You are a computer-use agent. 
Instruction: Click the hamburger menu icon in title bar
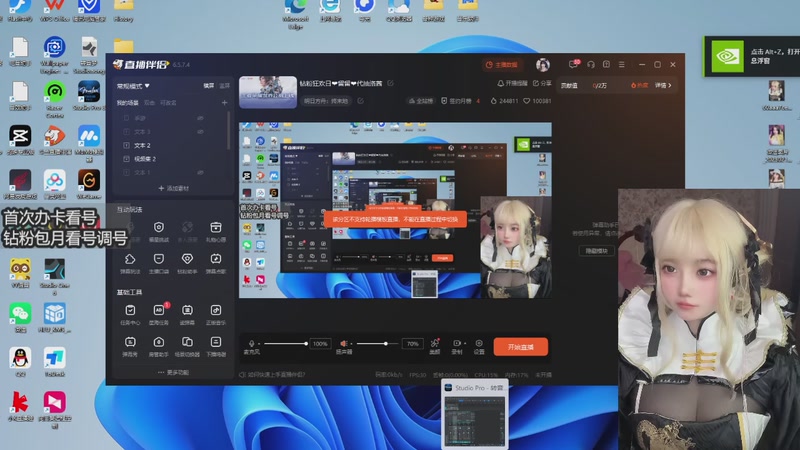coord(621,64)
